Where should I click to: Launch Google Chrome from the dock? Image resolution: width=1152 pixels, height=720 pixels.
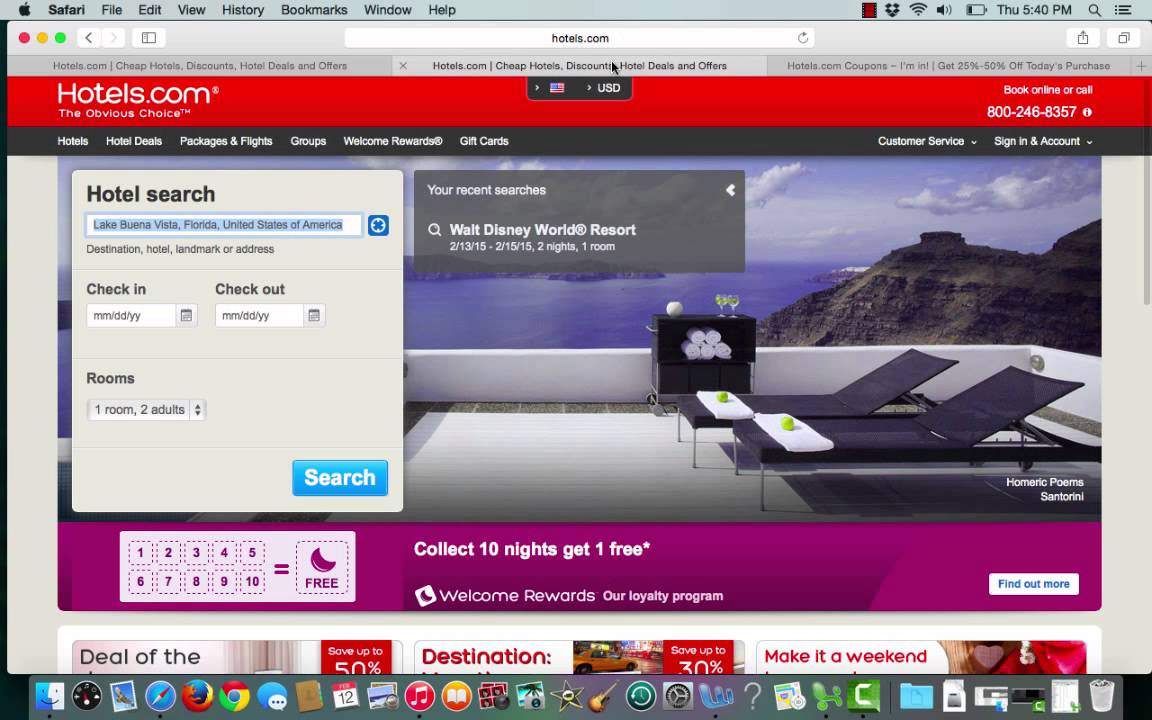tap(234, 696)
